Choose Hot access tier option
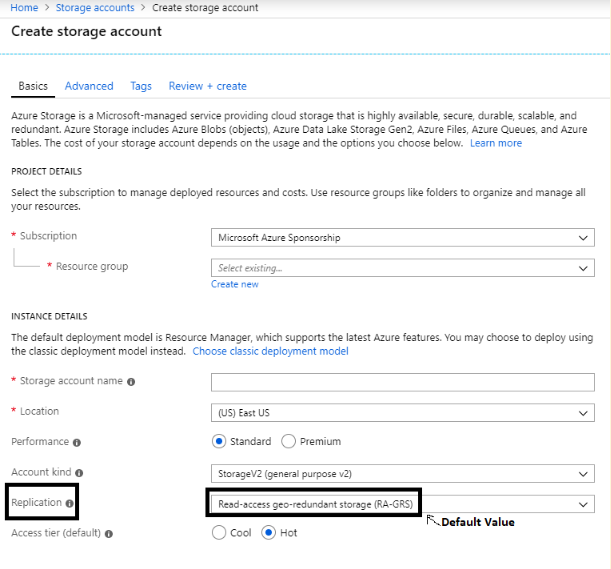Image resolution: width=611 pixels, height=569 pixels. coord(268,533)
